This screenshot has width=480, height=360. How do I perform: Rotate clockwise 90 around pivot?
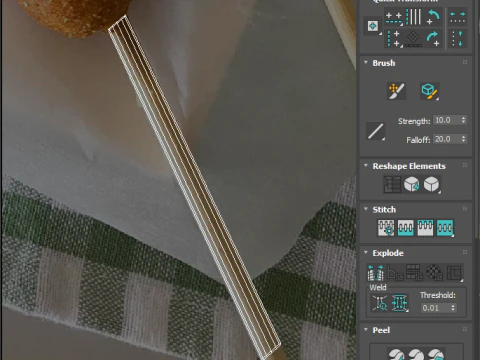(x=434, y=39)
